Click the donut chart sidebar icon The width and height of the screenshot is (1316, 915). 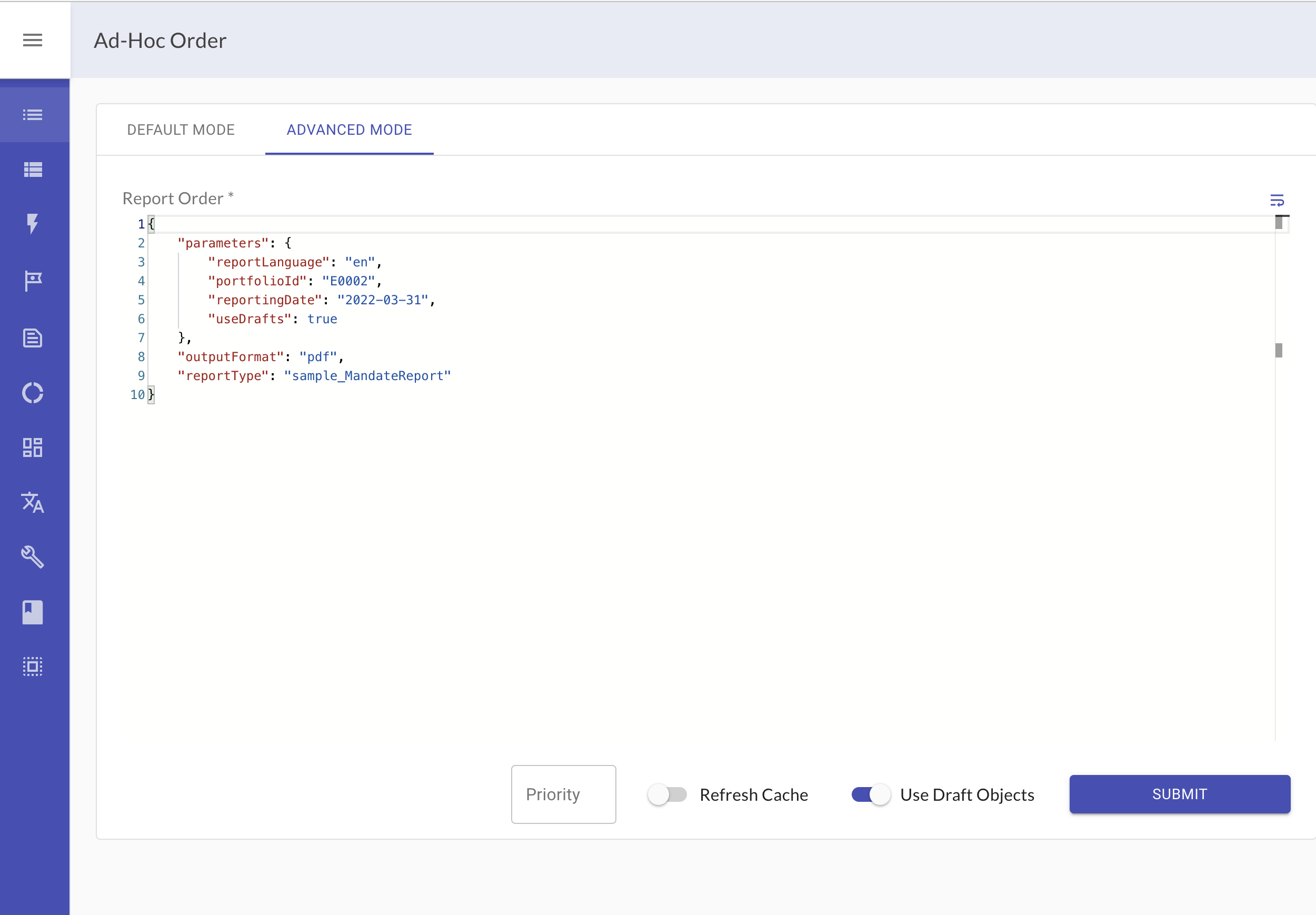[x=33, y=393]
